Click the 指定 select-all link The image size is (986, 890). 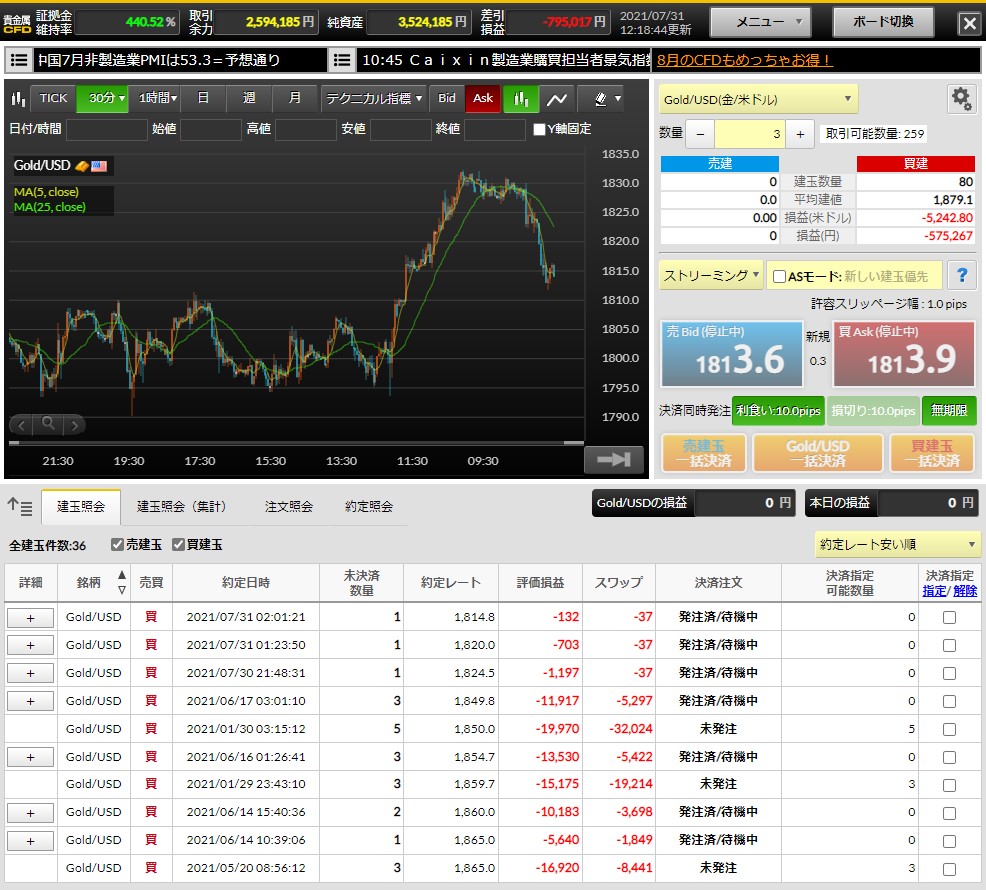tap(934, 591)
